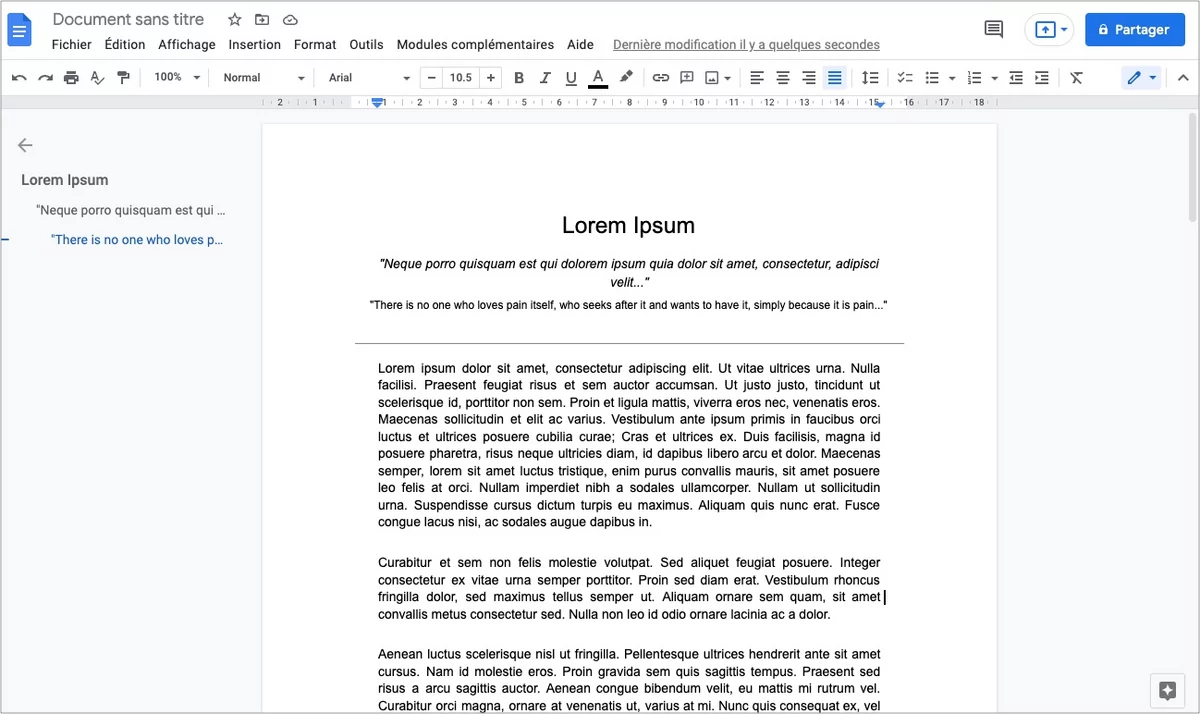Screen dimensions: 1200x714
Task: Go to "Neque porro quisquam" outline entry
Action: tap(131, 210)
